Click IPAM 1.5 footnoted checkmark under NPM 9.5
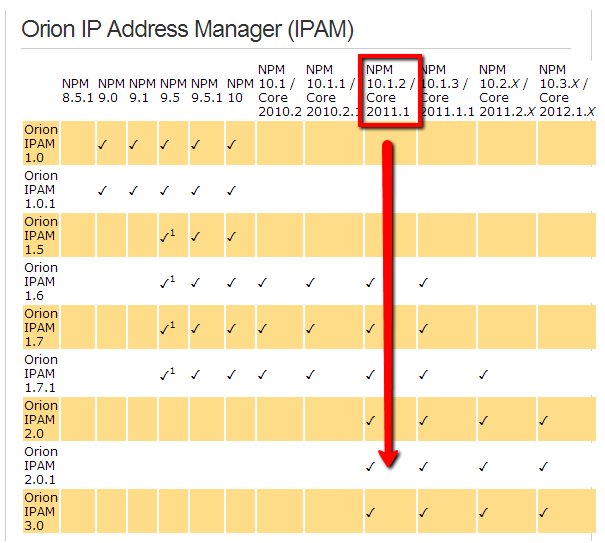 pos(167,236)
